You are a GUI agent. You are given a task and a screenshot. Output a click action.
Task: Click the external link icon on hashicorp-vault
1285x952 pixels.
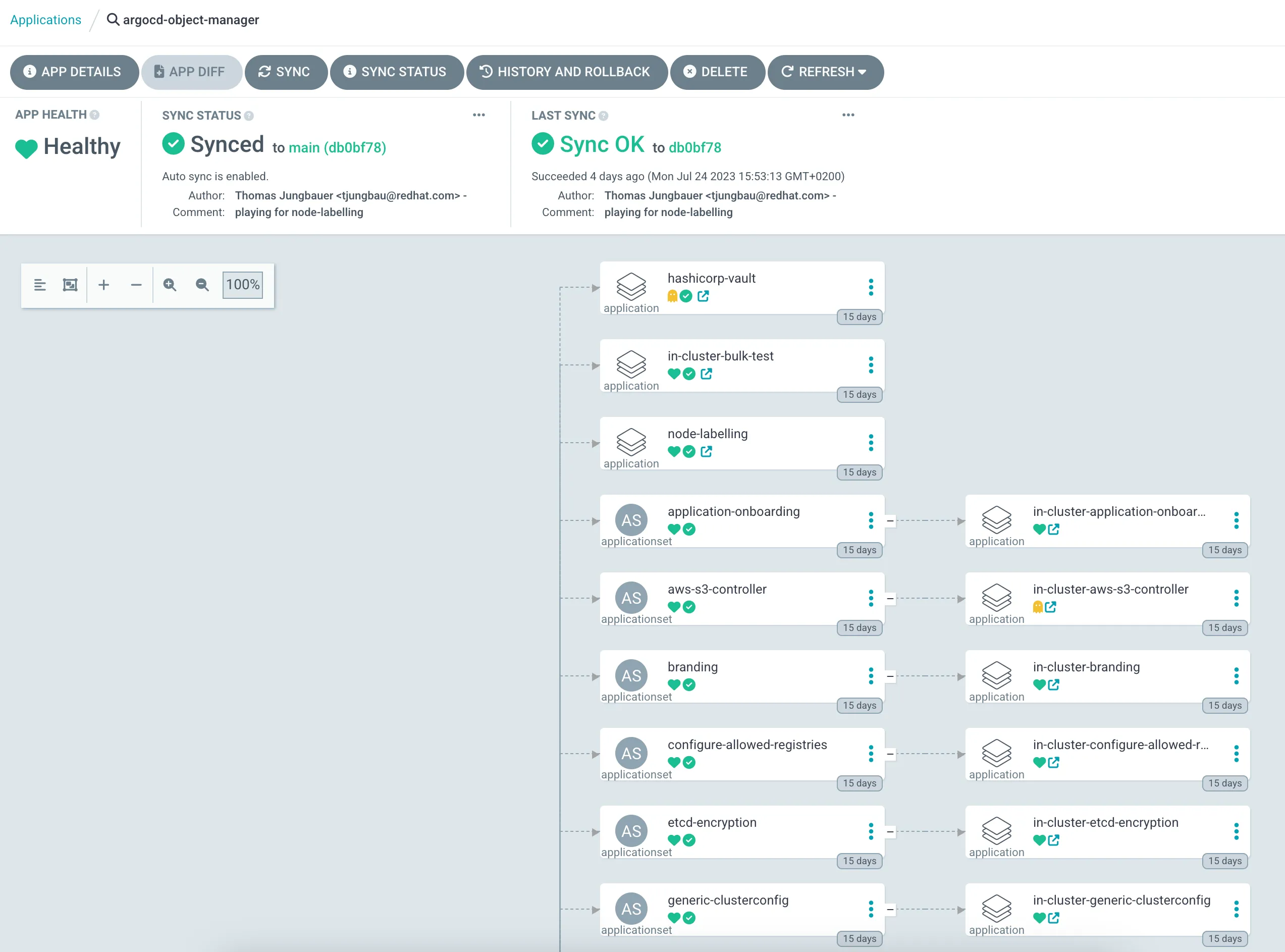[x=703, y=296]
